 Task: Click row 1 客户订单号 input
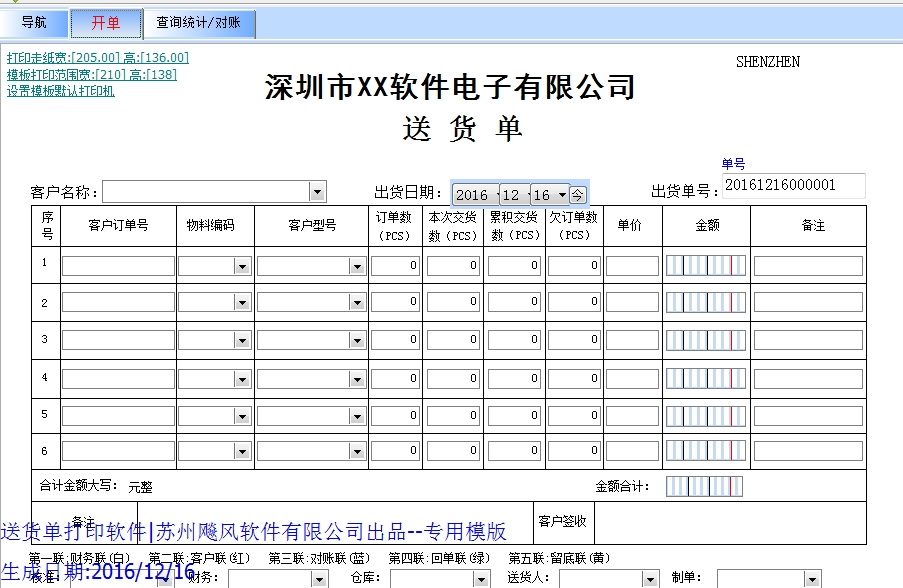tap(118, 266)
